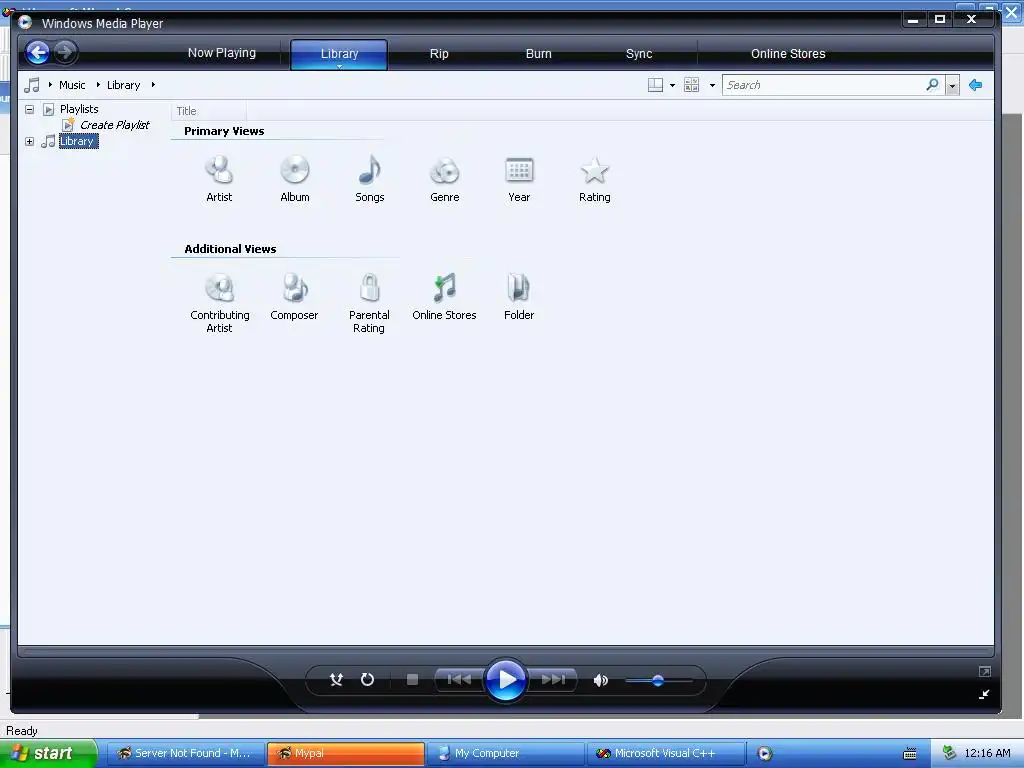This screenshot has height=768, width=1024.
Task: Click the Windows Media Player title icon
Action: pos(25,22)
